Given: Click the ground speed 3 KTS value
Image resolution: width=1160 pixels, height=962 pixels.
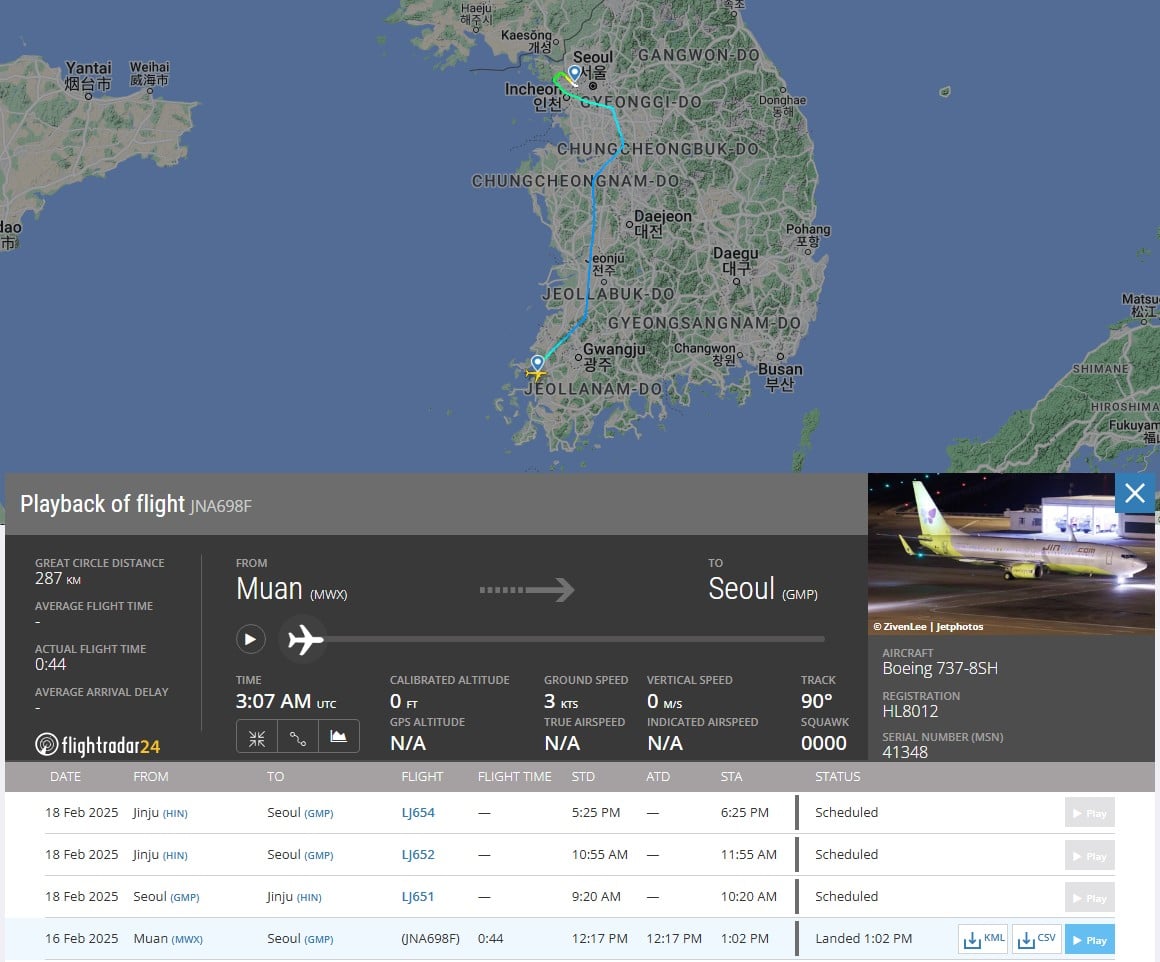Looking at the screenshot, I should (x=561, y=701).
